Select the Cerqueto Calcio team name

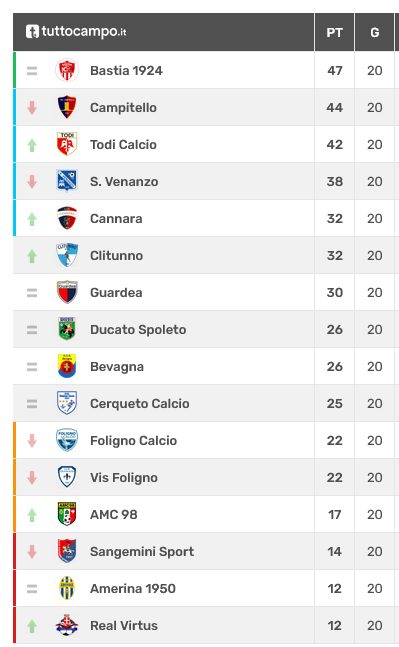(x=139, y=403)
